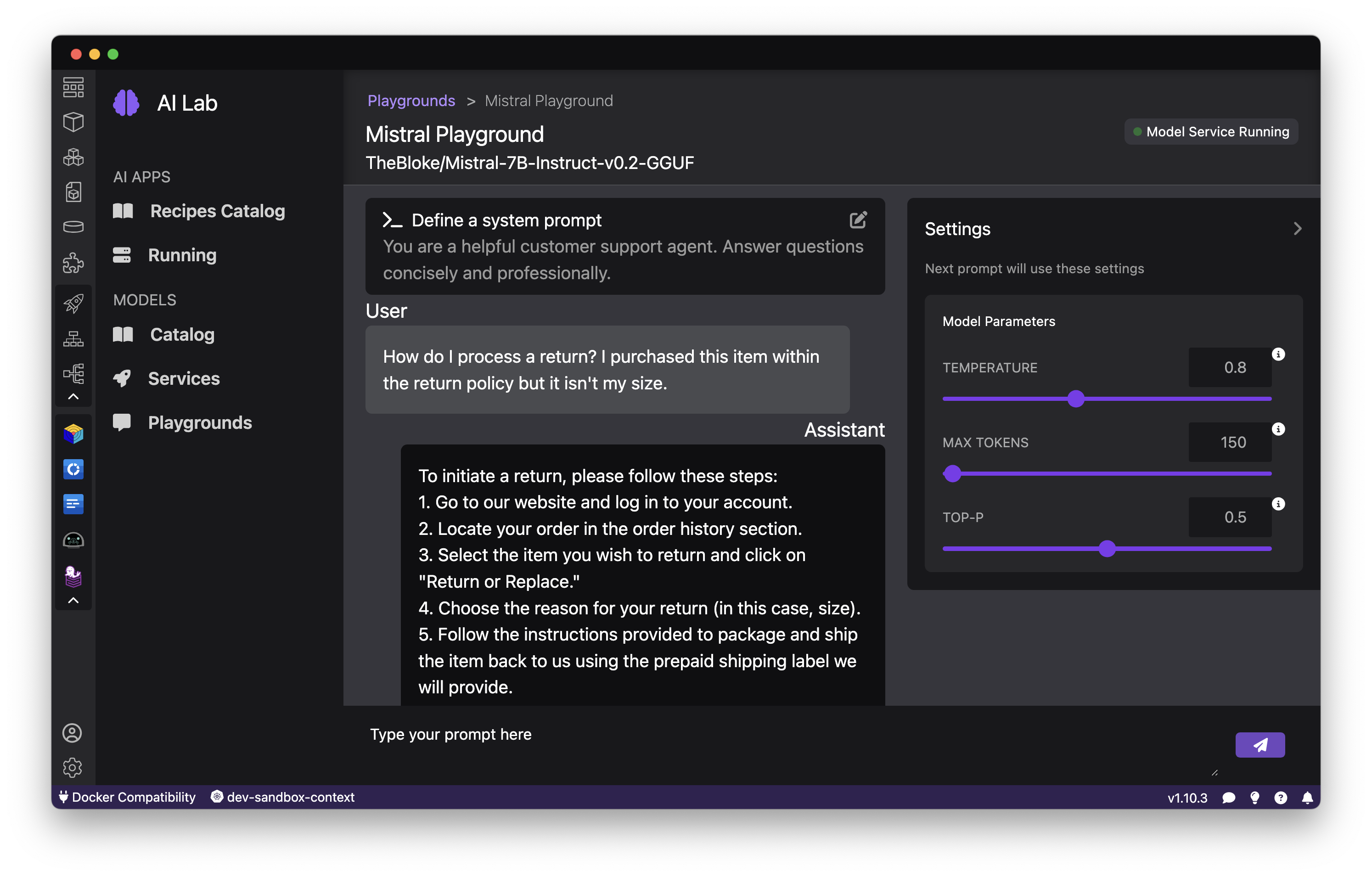Screen dimensions: 1372x877
Task: Click the Top-P value field
Action: pyautogui.click(x=1230, y=517)
